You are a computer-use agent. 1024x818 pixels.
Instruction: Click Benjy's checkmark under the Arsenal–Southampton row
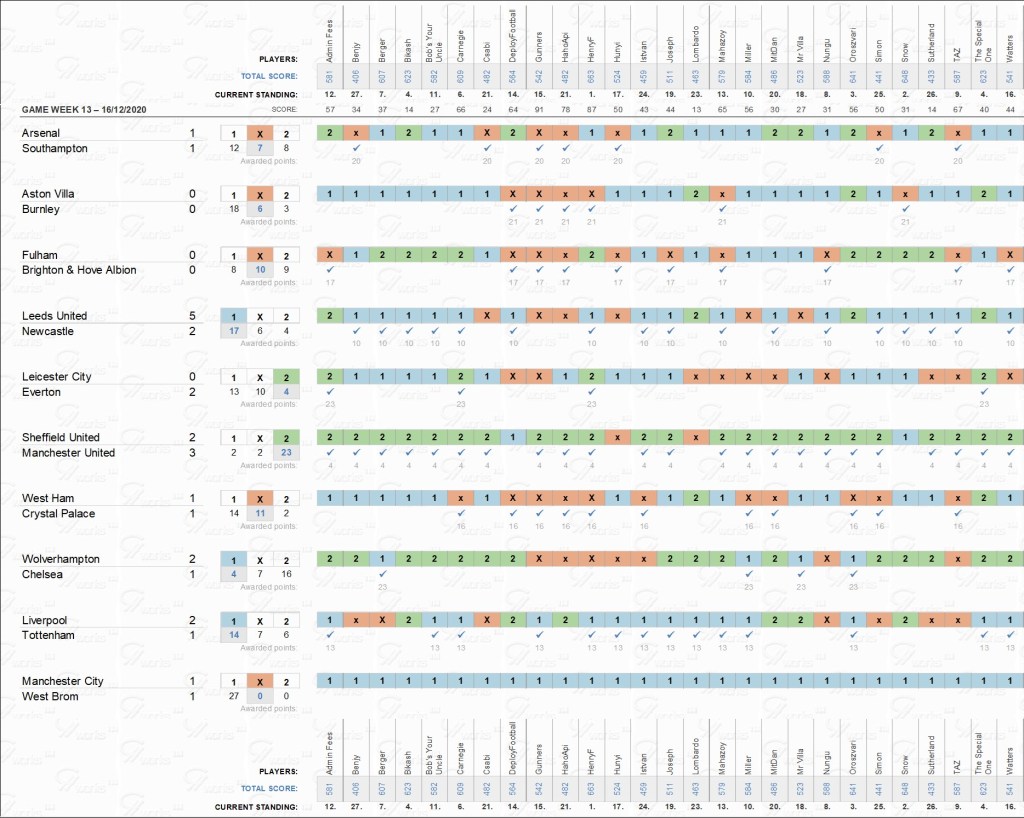tap(356, 148)
